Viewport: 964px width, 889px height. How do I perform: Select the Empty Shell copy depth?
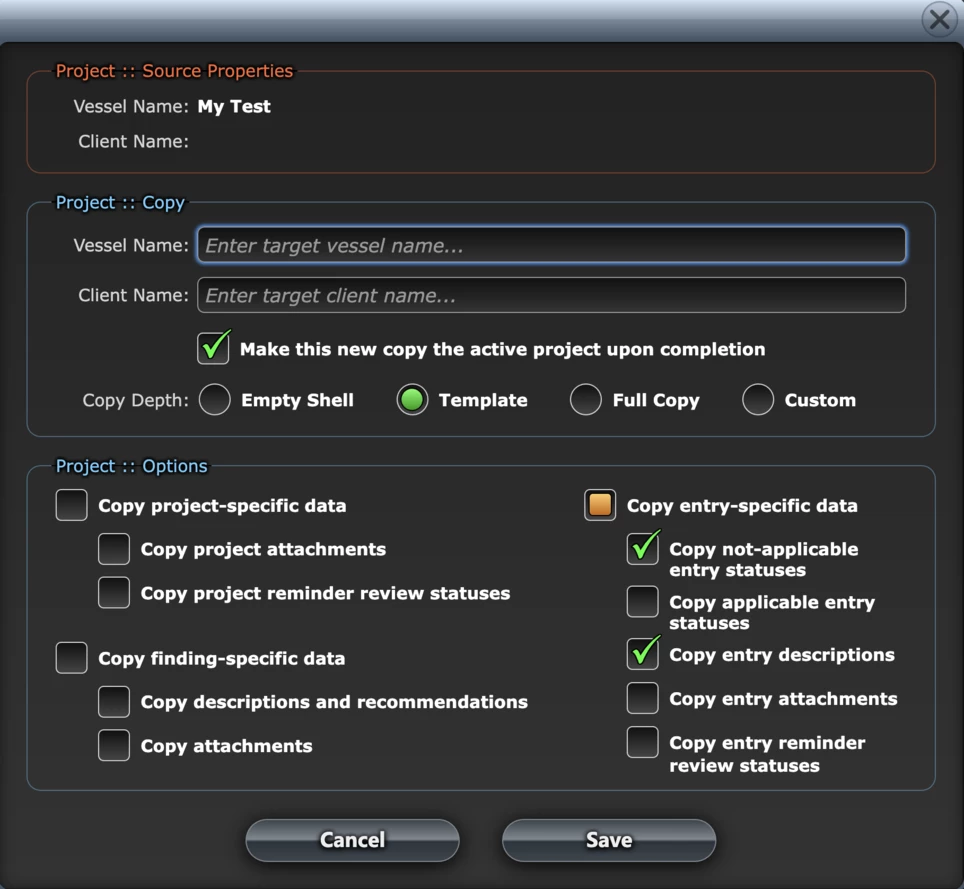click(214, 399)
